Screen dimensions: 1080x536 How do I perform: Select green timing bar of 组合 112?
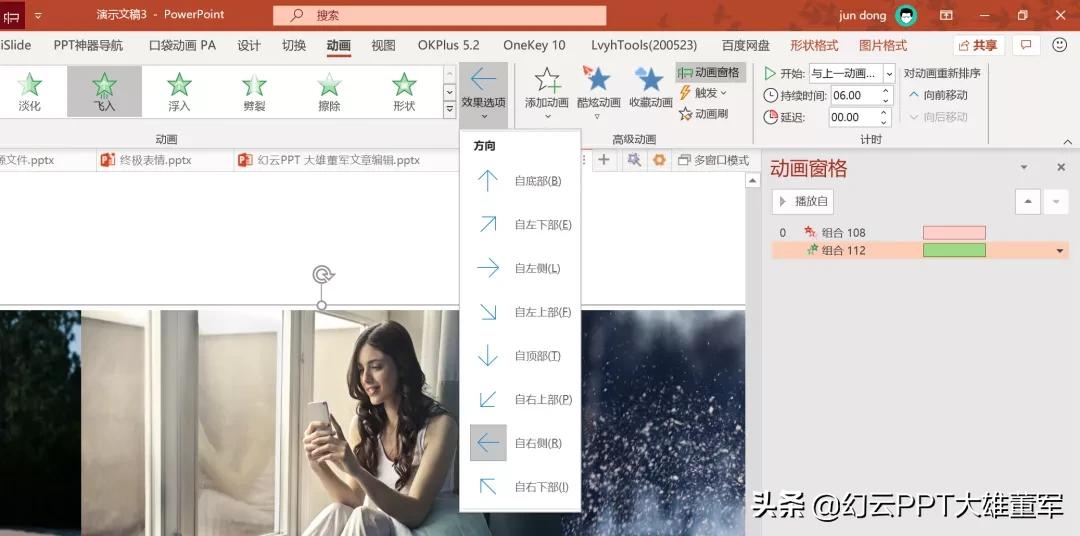click(x=954, y=250)
